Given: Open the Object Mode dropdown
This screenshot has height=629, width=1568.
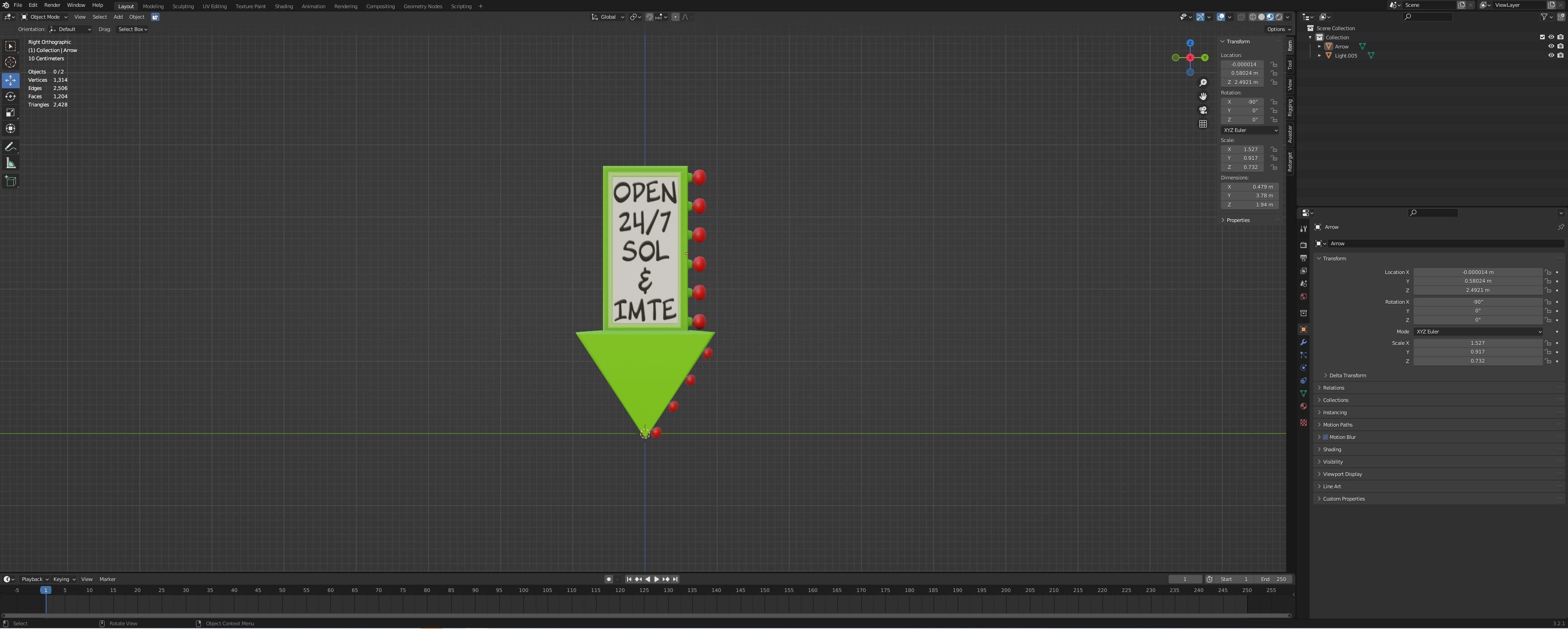Looking at the screenshot, I should click(x=44, y=17).
